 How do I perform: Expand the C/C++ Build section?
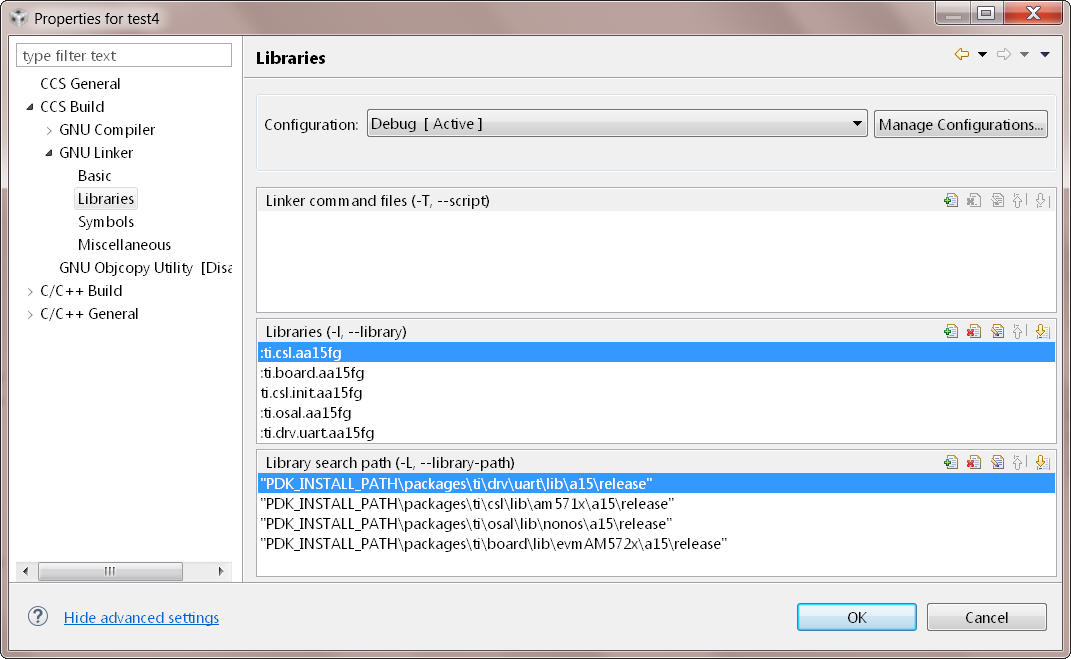click(29, 290)
